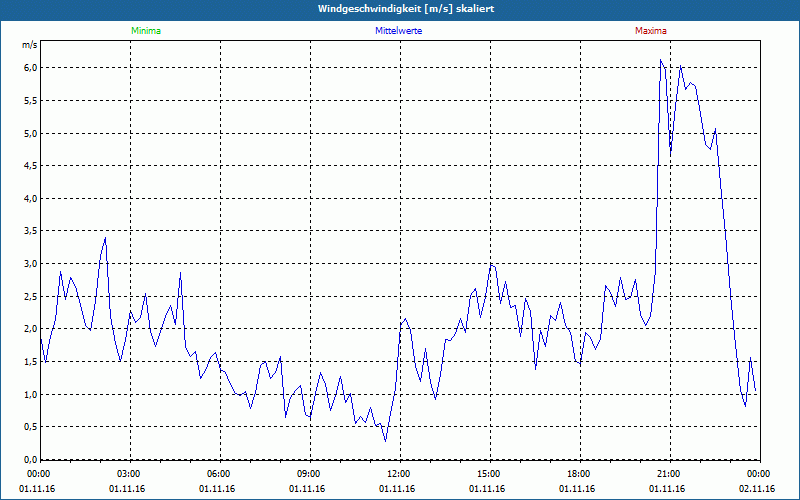The image size is (800, 500).
Task: Click the 01.11.16 date beneath 03:00
Action: tap(127, 489)
